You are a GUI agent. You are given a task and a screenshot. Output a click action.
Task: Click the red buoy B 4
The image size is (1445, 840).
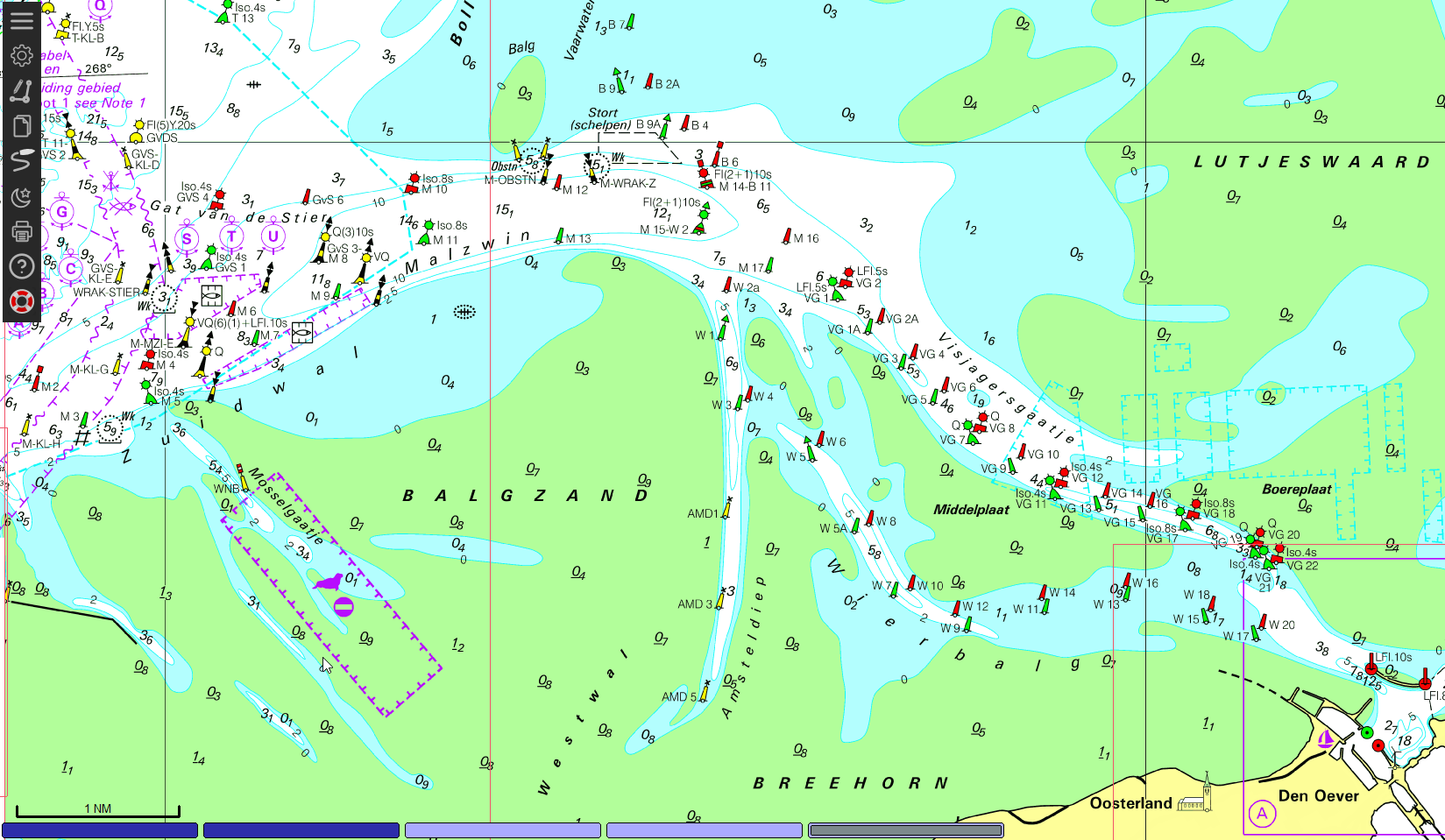[685, 123]
